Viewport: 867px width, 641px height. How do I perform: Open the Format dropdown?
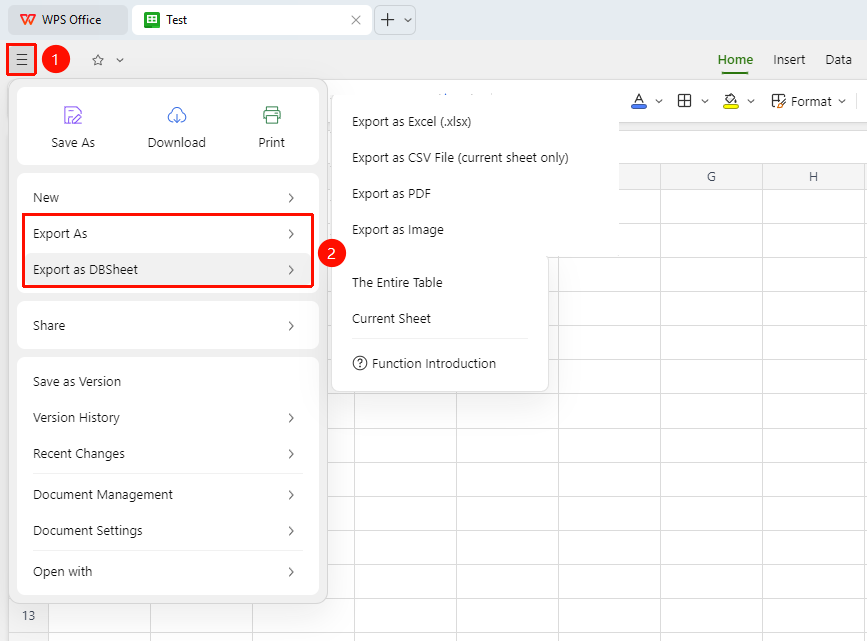tap(808, 101)
